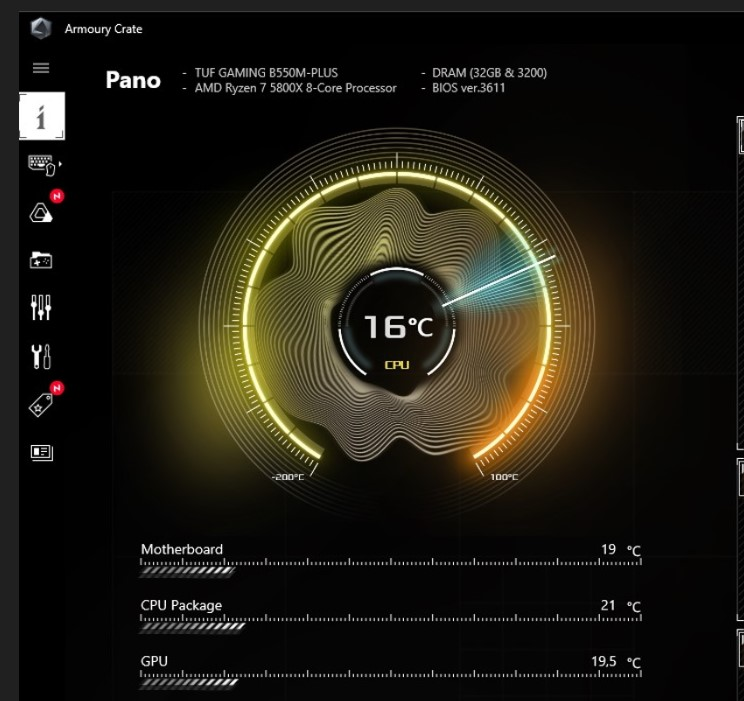Open the Device keyboard and mouse icon
This screenshot has height=701, width=744.
pyautogui.click(x=42, y=165)
